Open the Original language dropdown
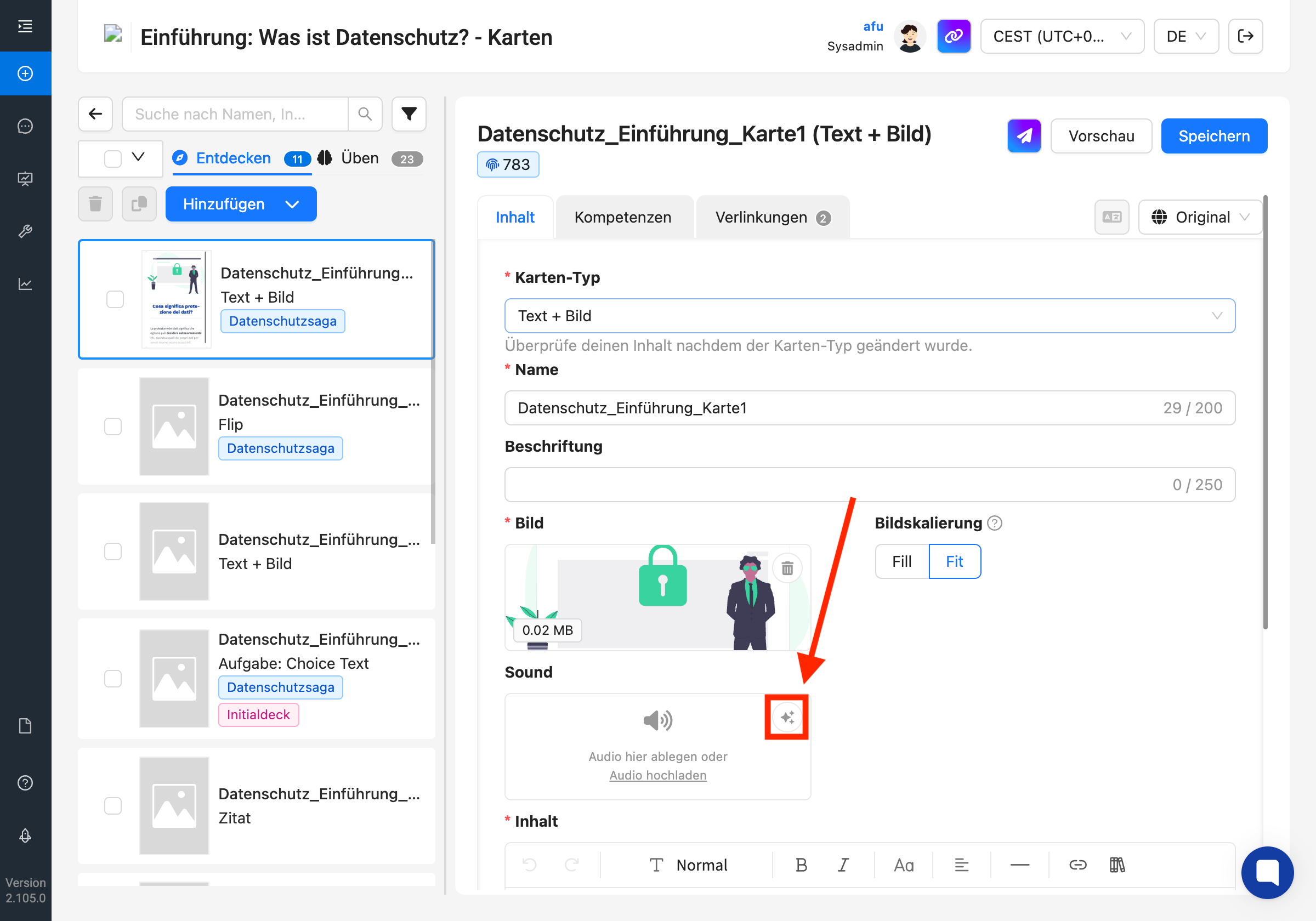The height and width of the screenshot is (921, 1316). point(1200,217)
